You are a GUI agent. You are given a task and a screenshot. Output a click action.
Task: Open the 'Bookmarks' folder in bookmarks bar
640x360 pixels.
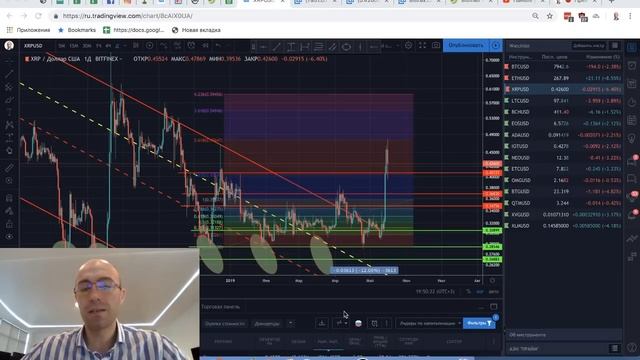[77, 30]
